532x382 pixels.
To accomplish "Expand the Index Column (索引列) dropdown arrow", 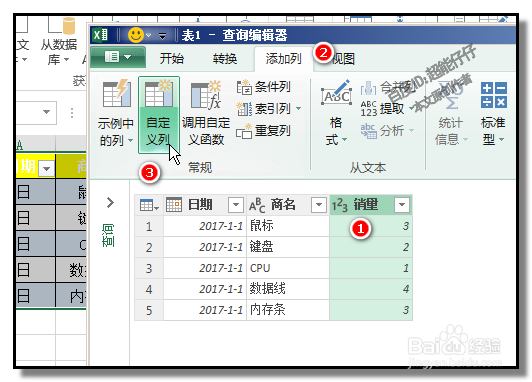I will click(299, 109).
